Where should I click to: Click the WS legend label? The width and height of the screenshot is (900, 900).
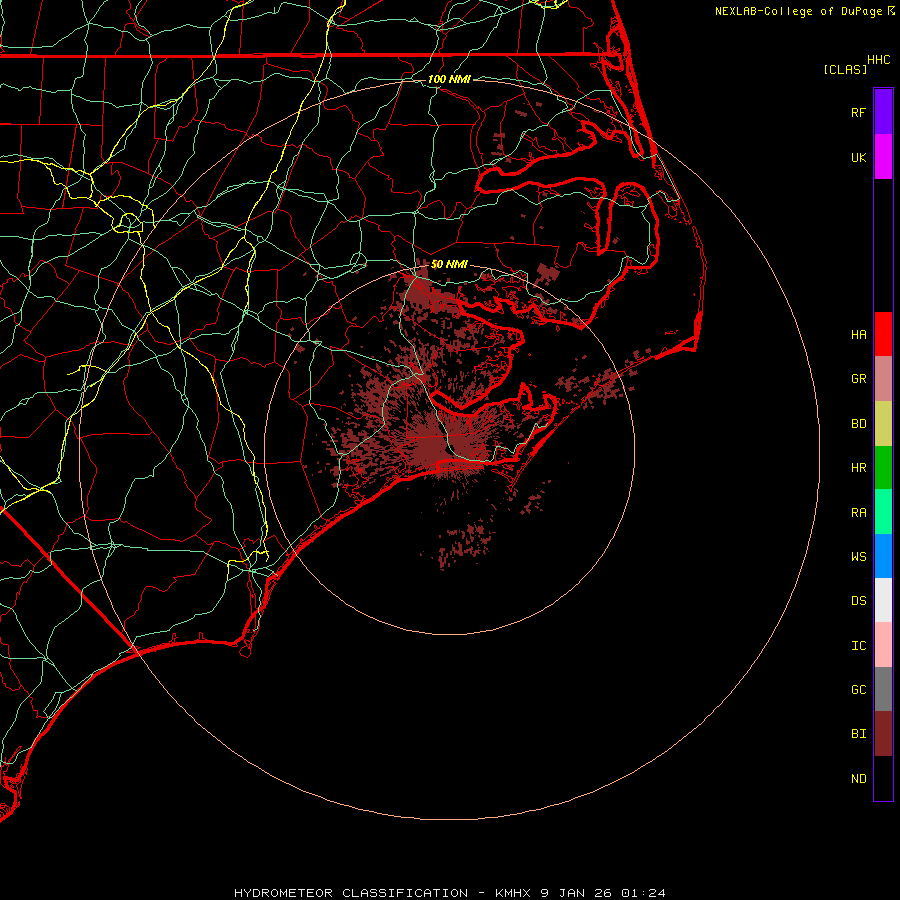coord(859,556)
